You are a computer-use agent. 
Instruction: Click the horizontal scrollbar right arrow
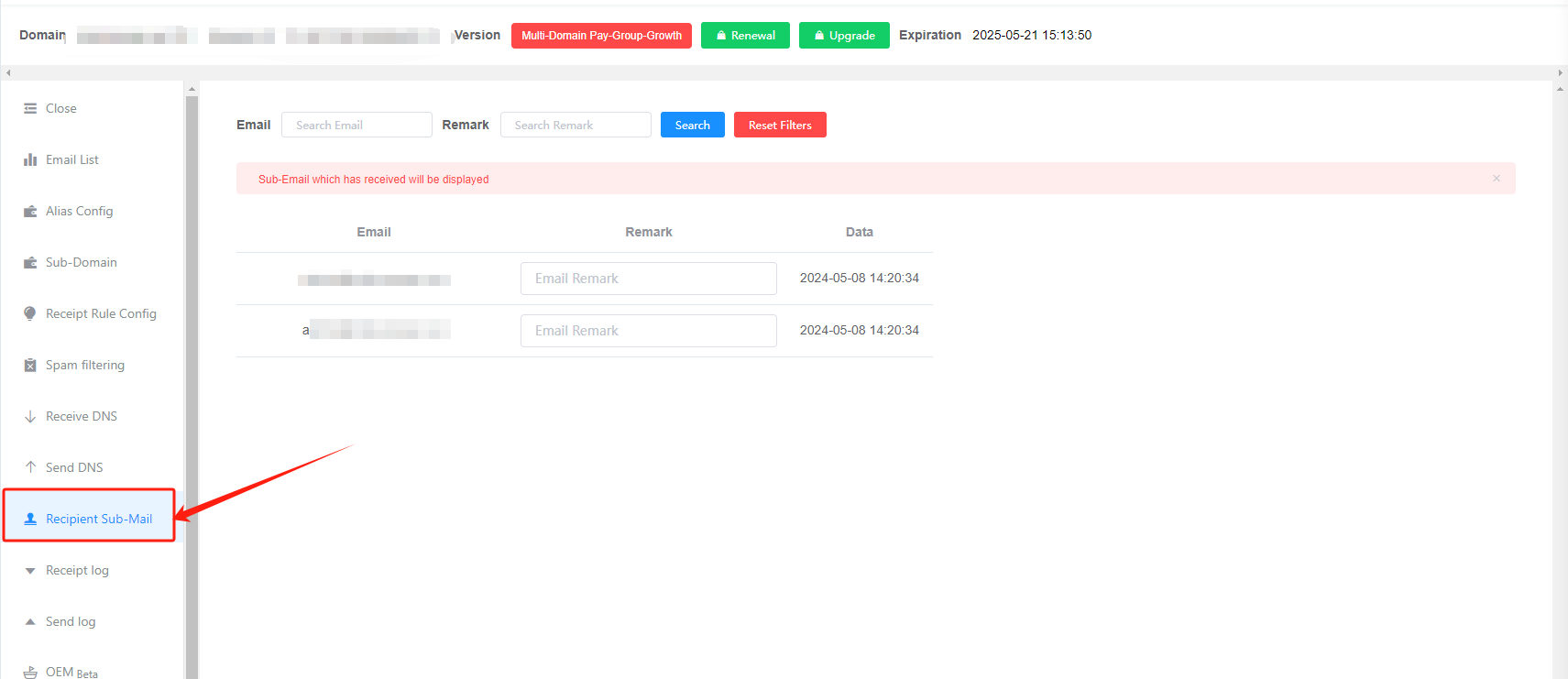[x=1561, y=72]
